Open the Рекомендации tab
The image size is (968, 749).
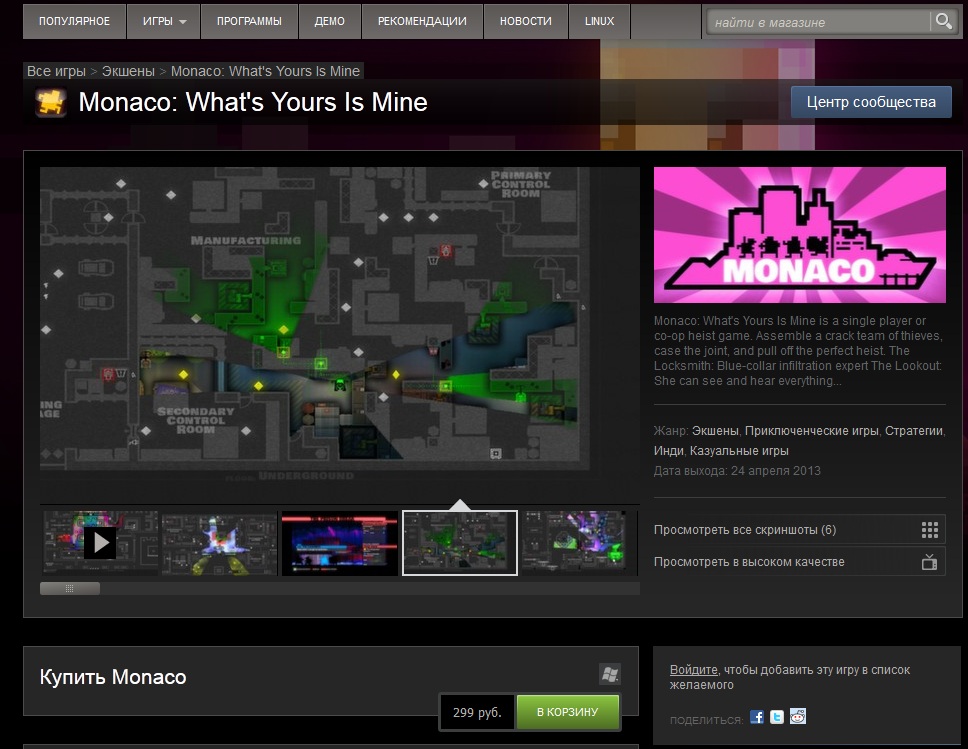pyautogui.click(x=422, y=21)
